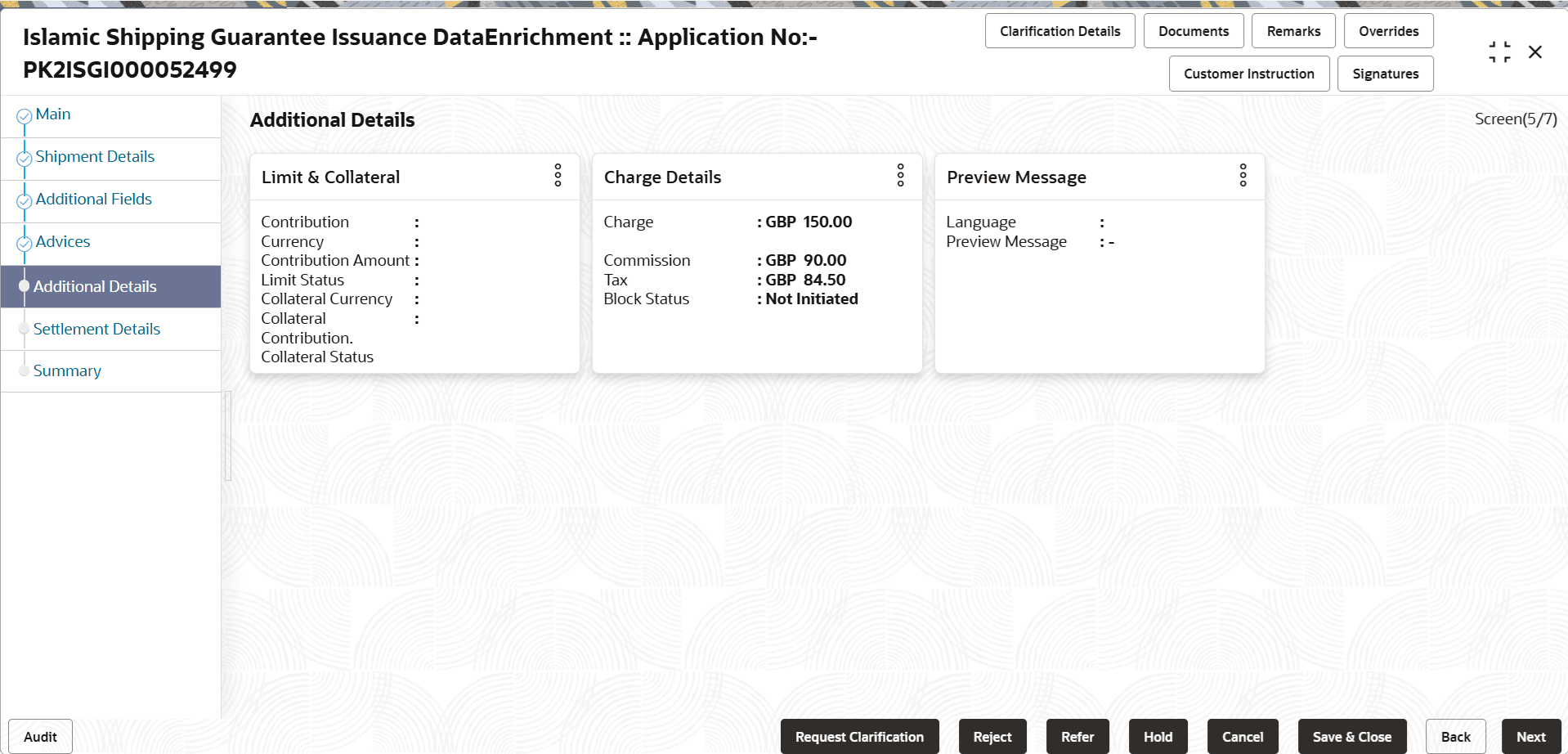Click the Additional Fields step checkmark icon
1568x754 pixels.
(25, 201)
